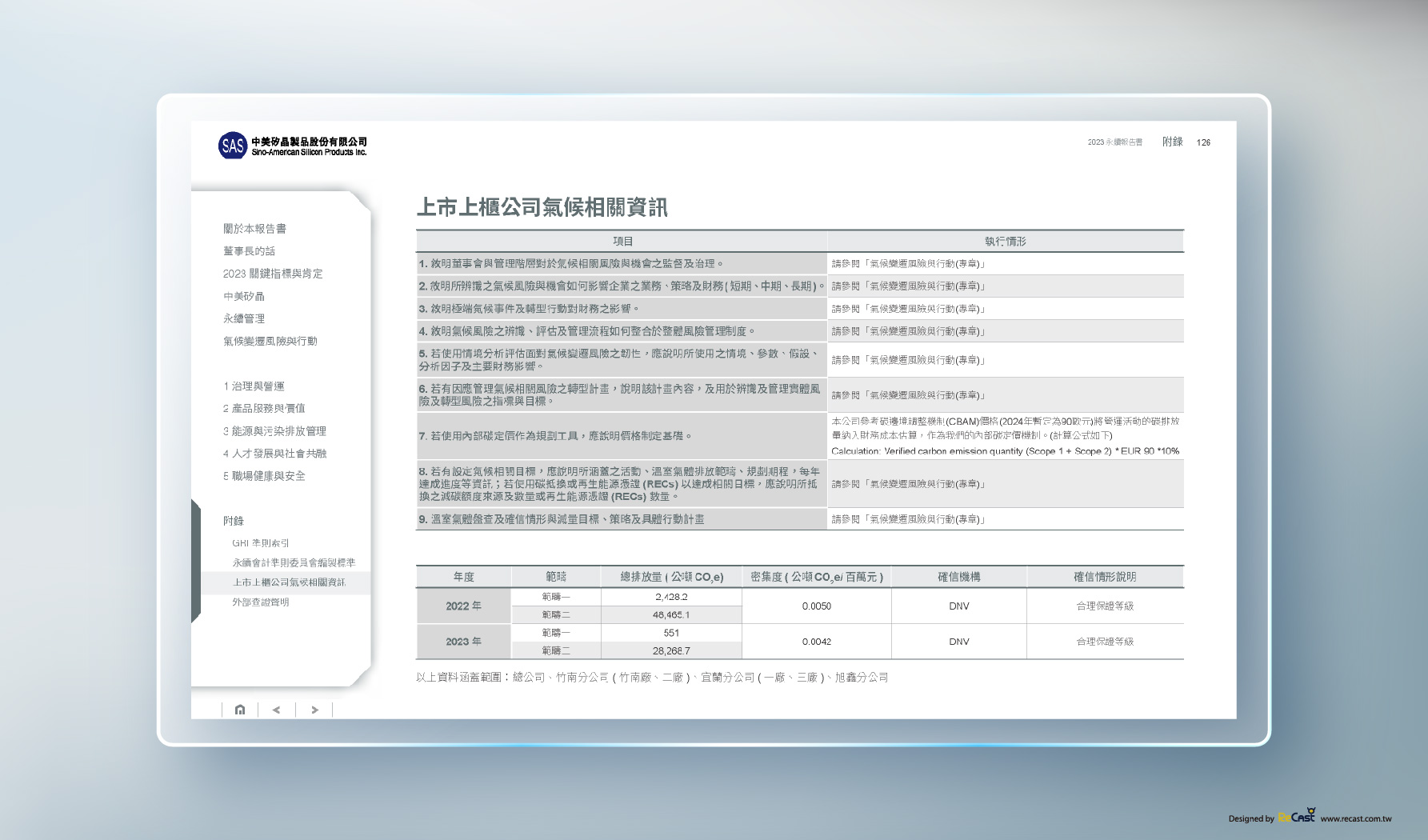The width and height of the screenshot is (1428, 840).
Task: Open the ReCast designer logo
Action: point(1297,816)
